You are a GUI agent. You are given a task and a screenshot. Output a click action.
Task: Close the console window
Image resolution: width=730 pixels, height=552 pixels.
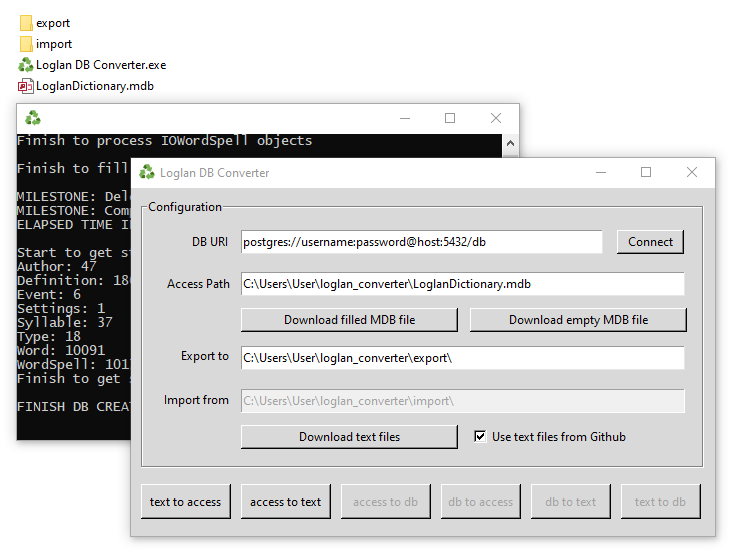pyautogui.click(x=496, y=118)
